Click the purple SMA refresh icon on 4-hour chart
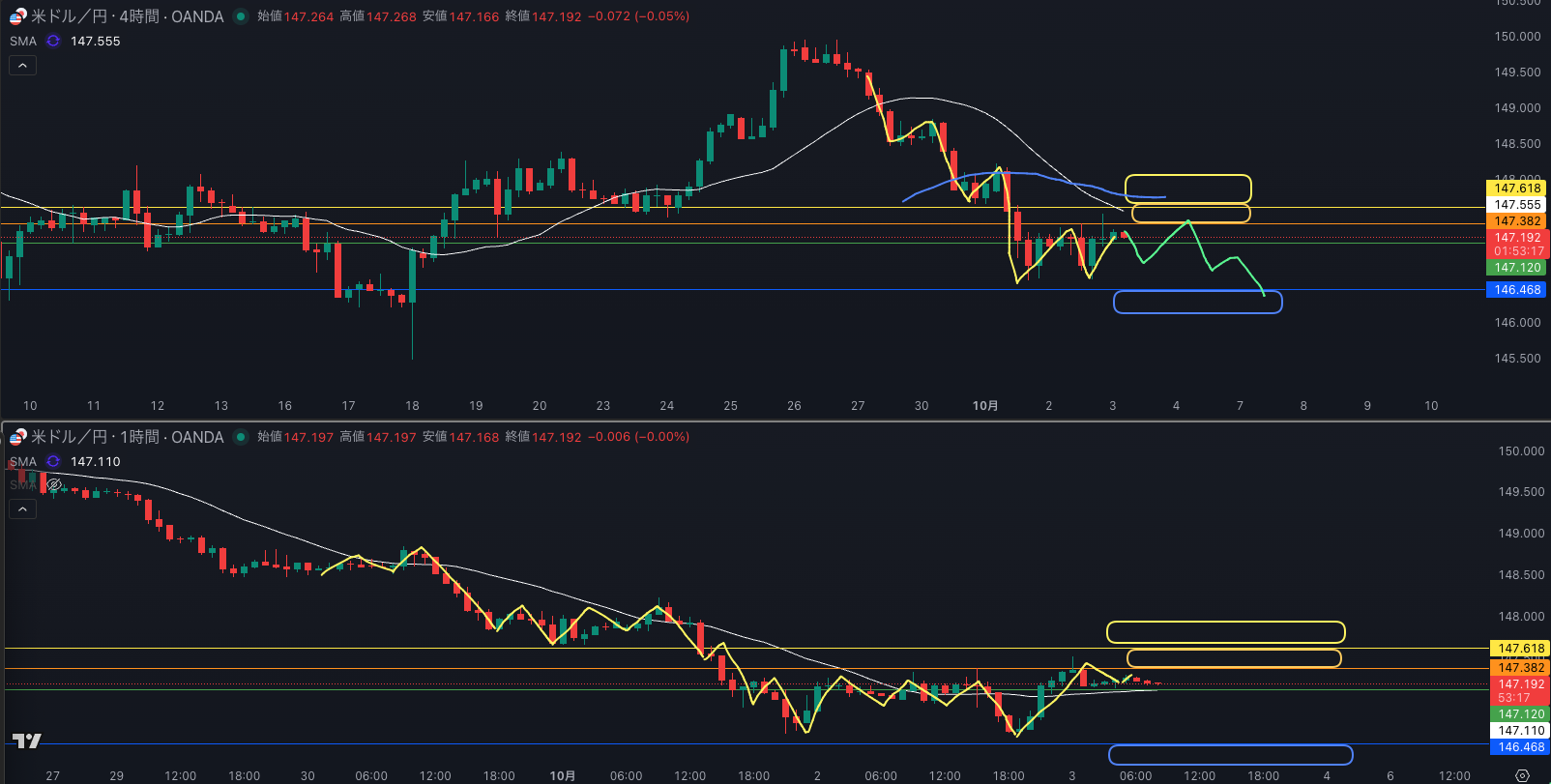The image size is (1551, 784). (x=53, y=41)
